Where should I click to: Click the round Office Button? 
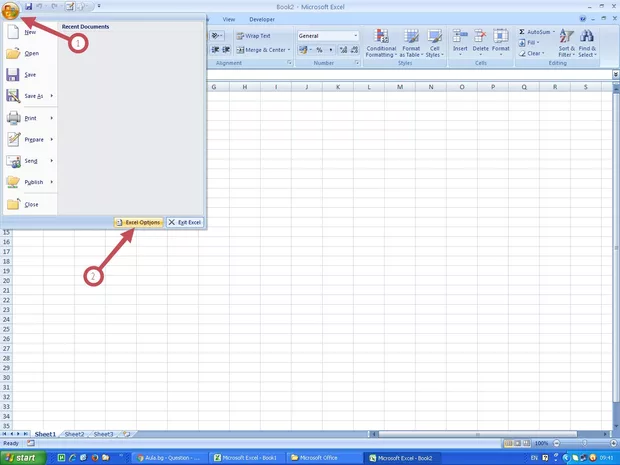click(10, 10)
